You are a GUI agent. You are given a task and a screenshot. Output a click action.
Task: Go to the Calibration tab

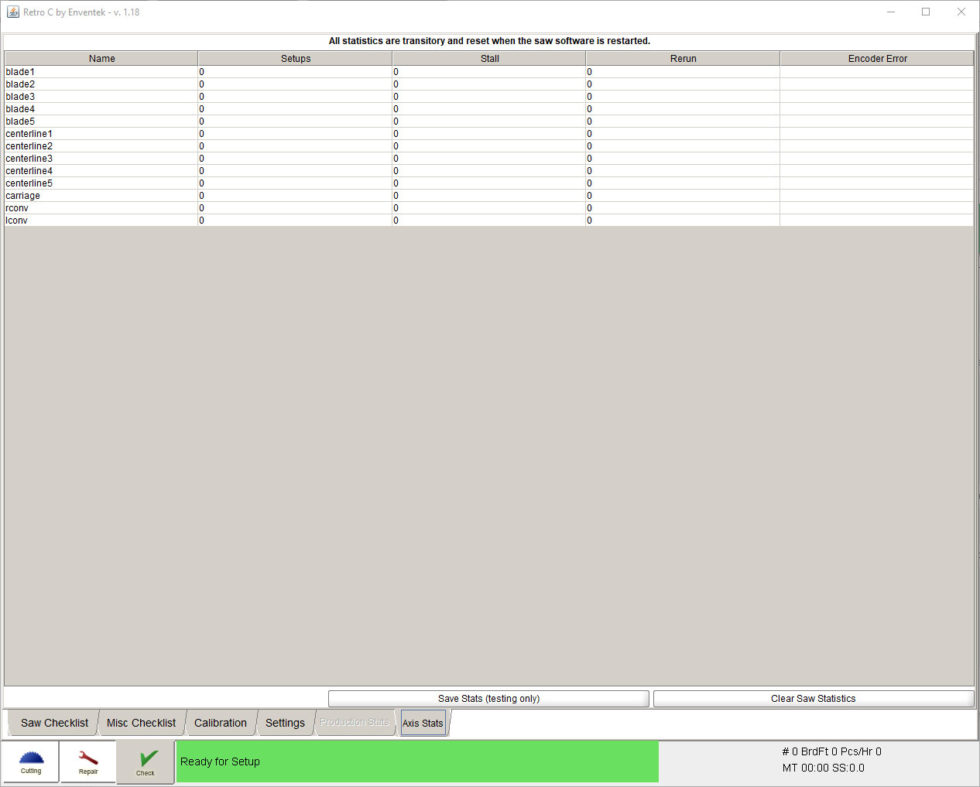220,723
